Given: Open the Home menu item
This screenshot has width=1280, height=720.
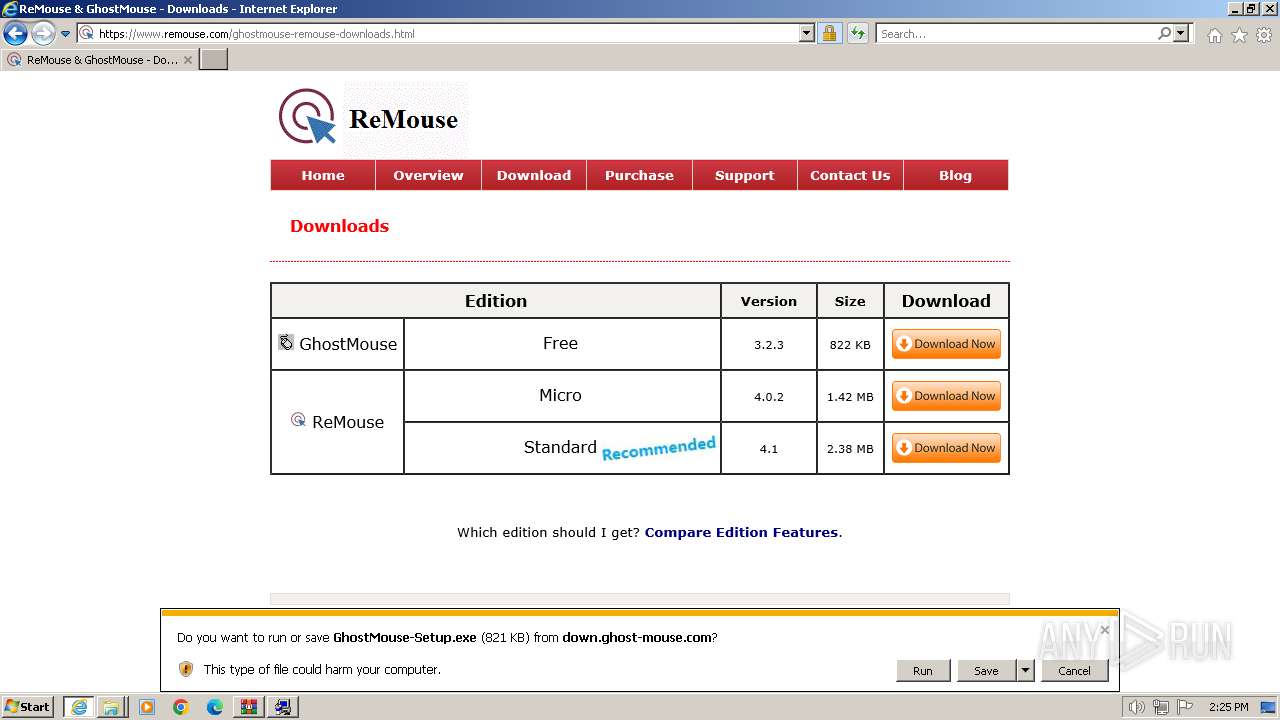Looking at the screenshot, I should [323, 175].
